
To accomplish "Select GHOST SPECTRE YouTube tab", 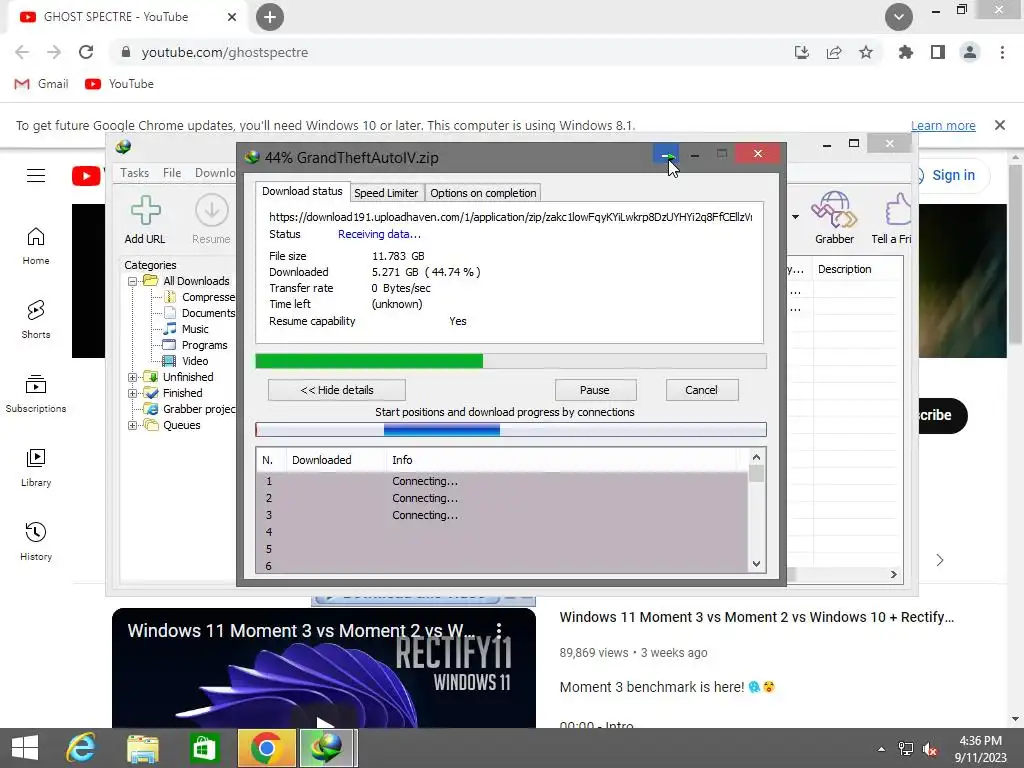I will [127, 17].
